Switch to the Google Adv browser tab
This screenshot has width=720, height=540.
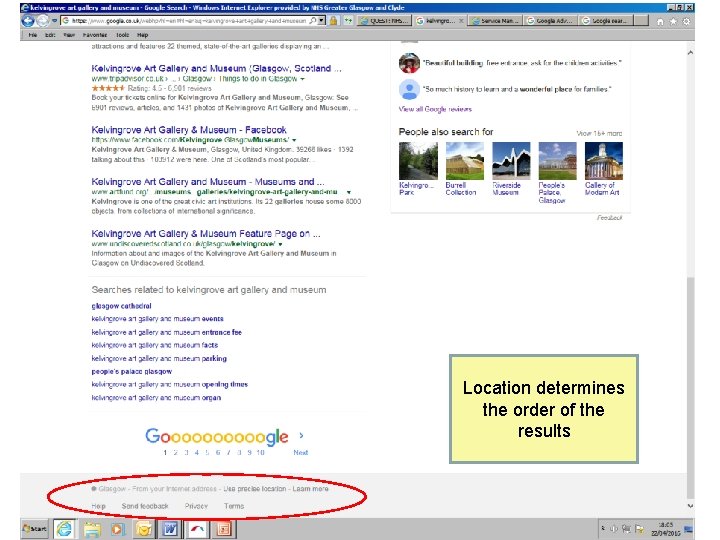point(550,21)
